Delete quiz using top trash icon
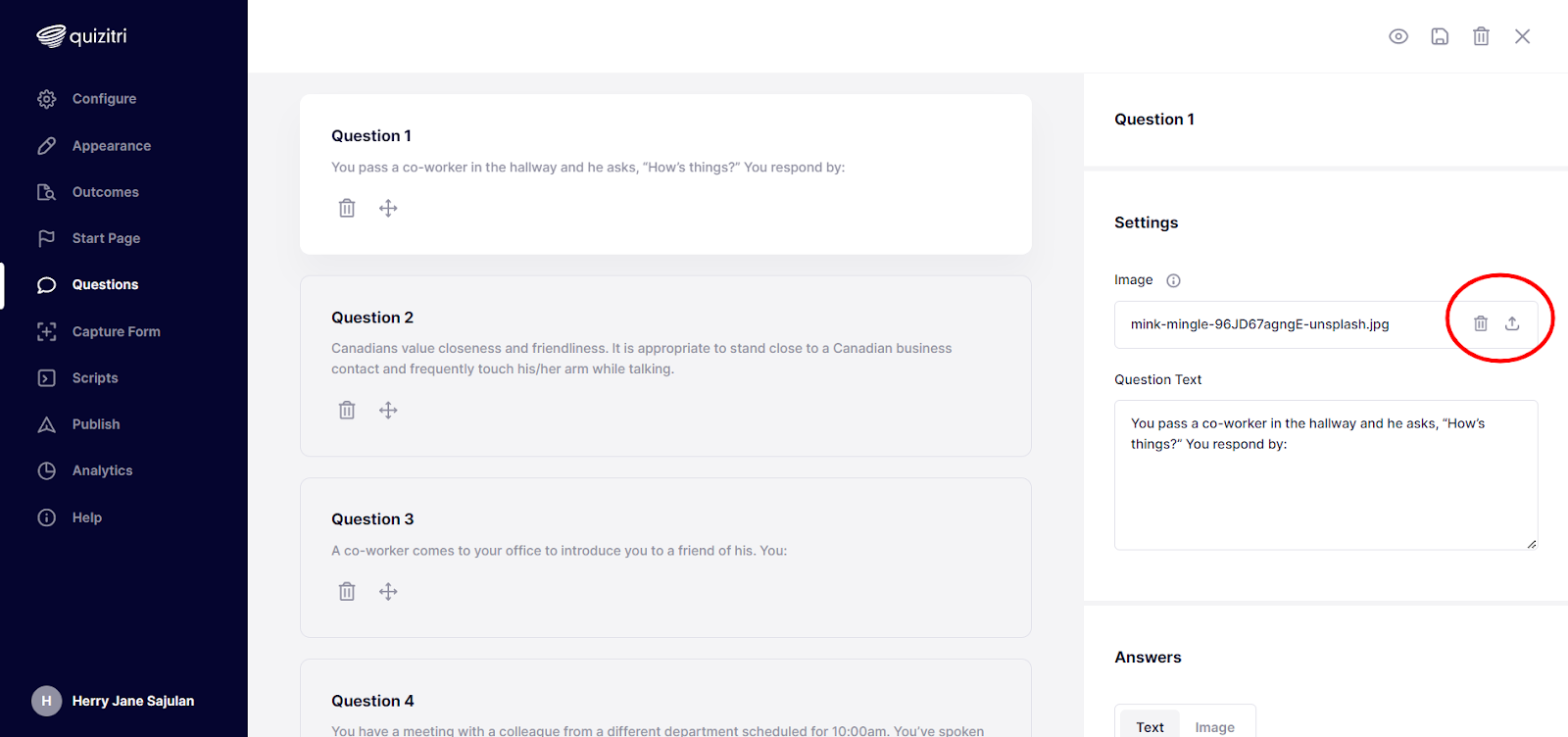 click(1481, 36)
